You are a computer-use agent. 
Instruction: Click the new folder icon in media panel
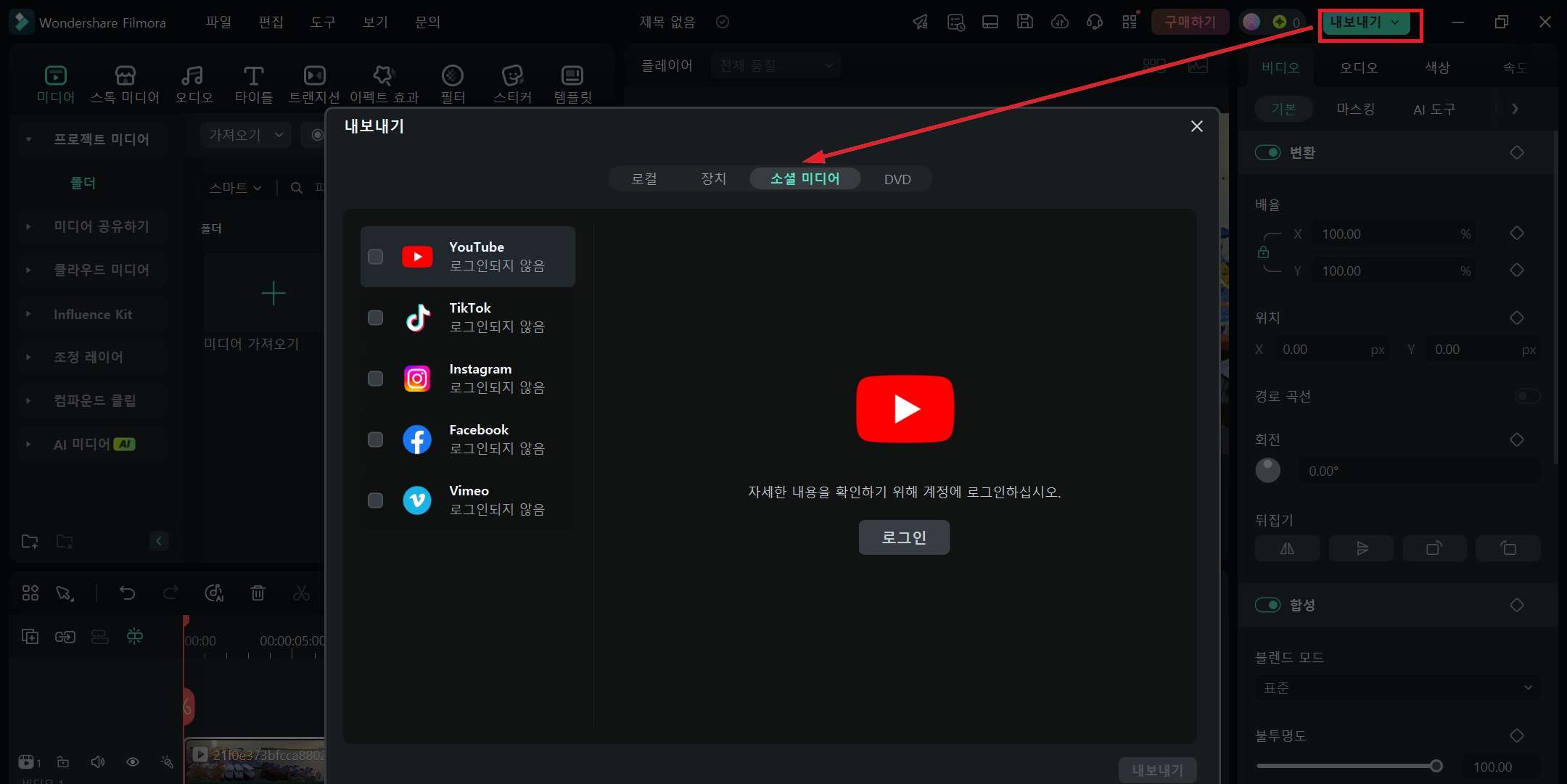pos(30,541)
